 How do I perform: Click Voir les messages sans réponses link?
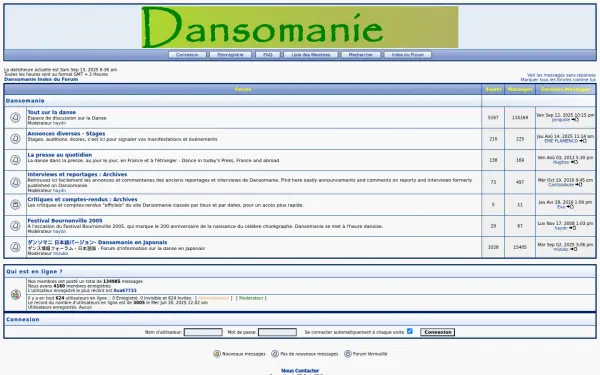[561, 75]
